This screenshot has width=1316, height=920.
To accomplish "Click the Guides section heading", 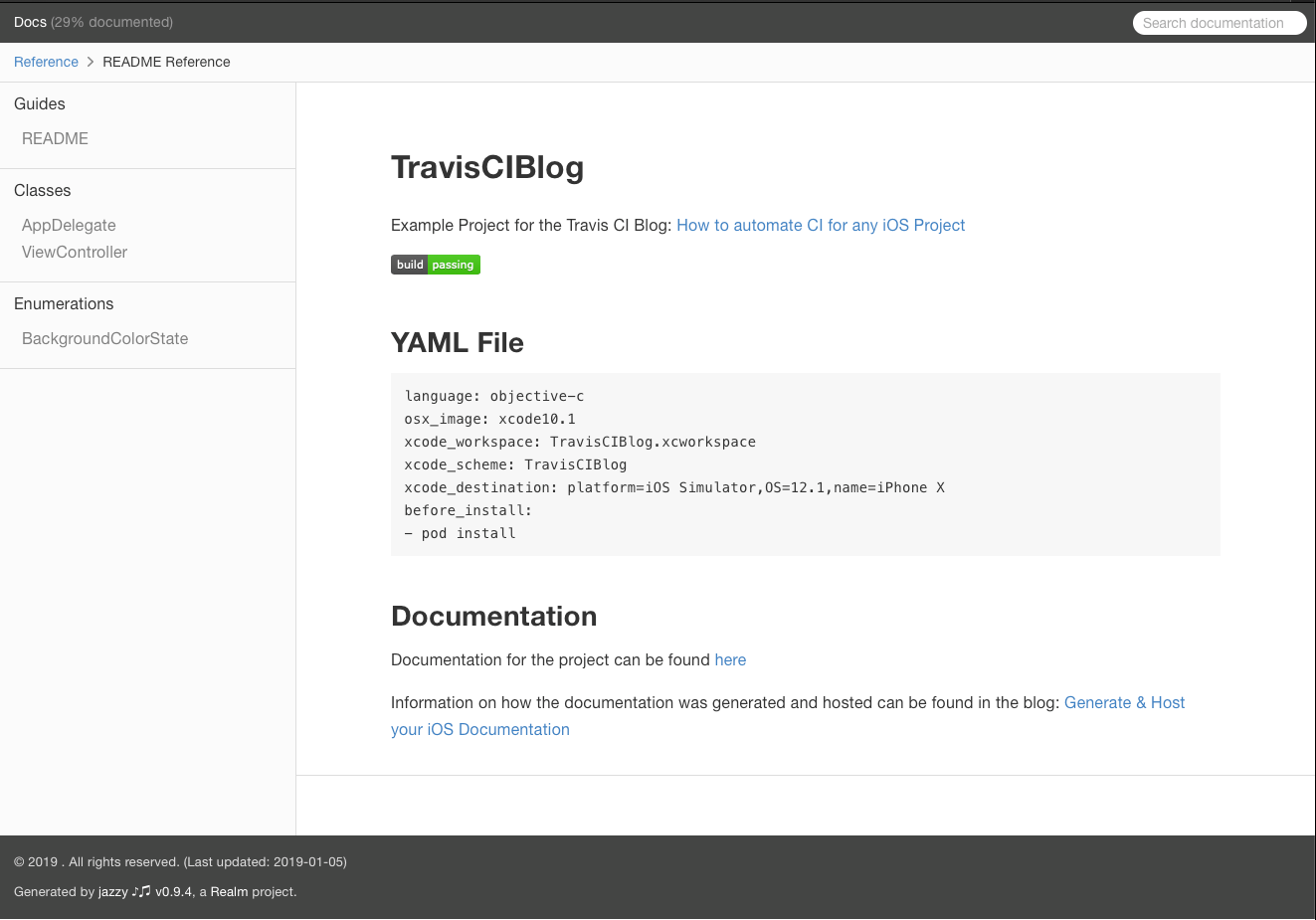I will tap(40, 103).
